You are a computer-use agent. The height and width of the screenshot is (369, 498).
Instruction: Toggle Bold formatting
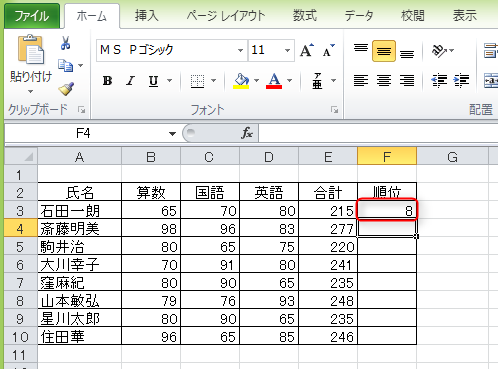click(107, 81)
